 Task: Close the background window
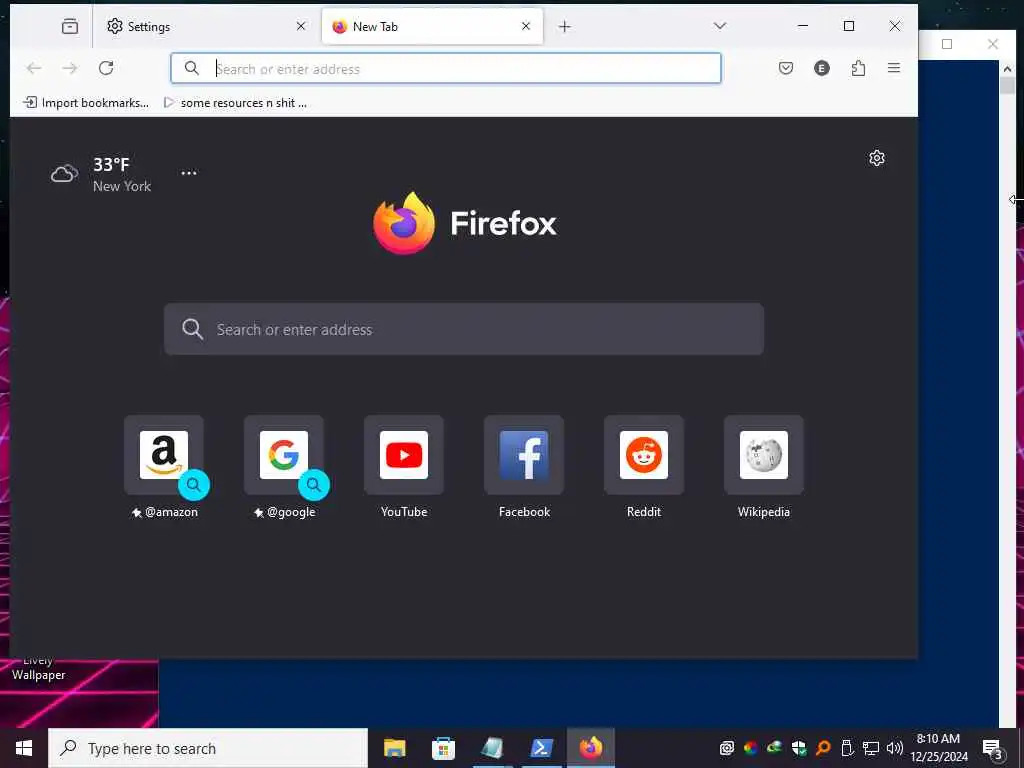point(993,44)
